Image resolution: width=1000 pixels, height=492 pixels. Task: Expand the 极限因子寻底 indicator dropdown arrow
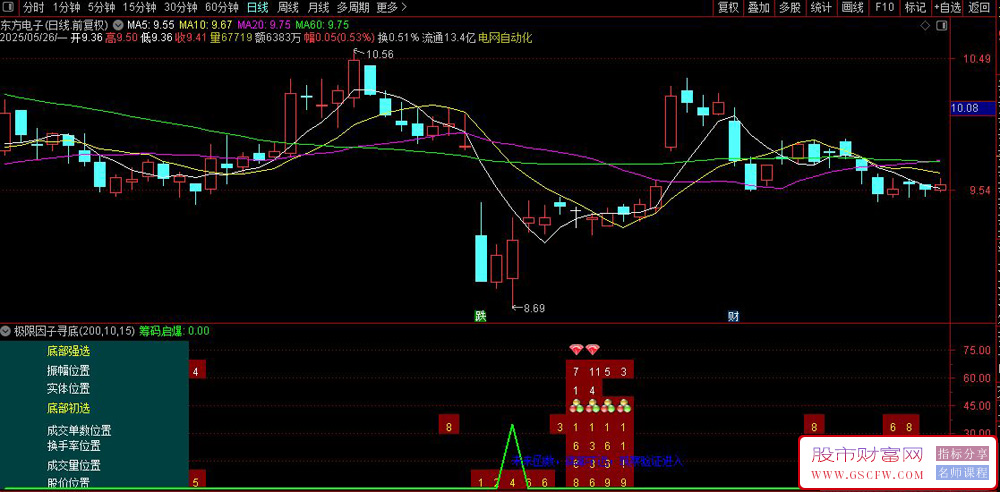[x=6, y=331]
